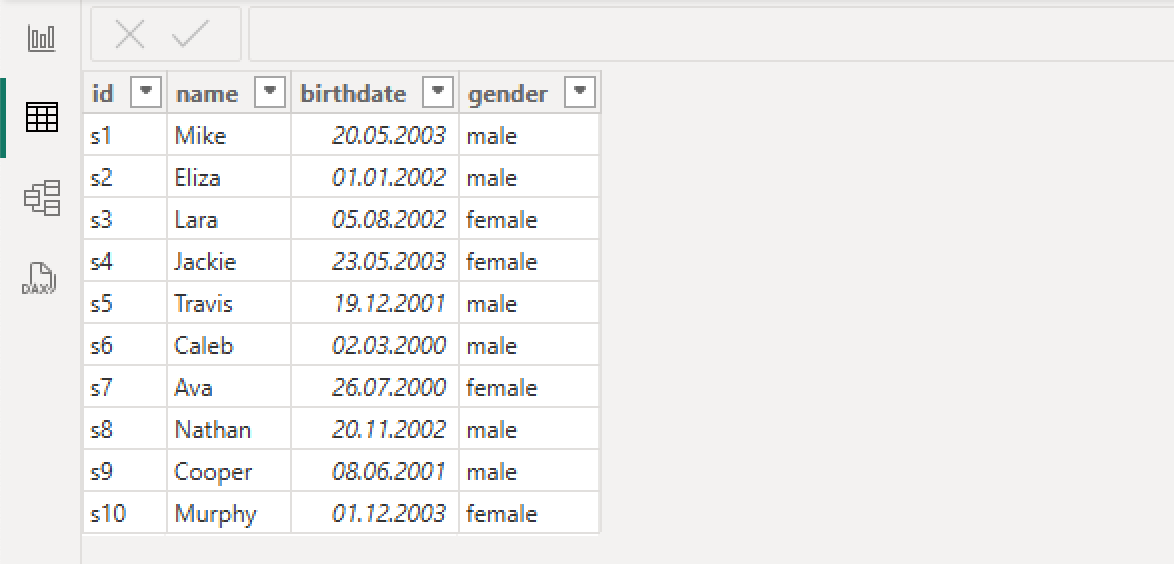Click birthdate 26.07.2000
1174x564 pixels.
[x=375, y=387]
